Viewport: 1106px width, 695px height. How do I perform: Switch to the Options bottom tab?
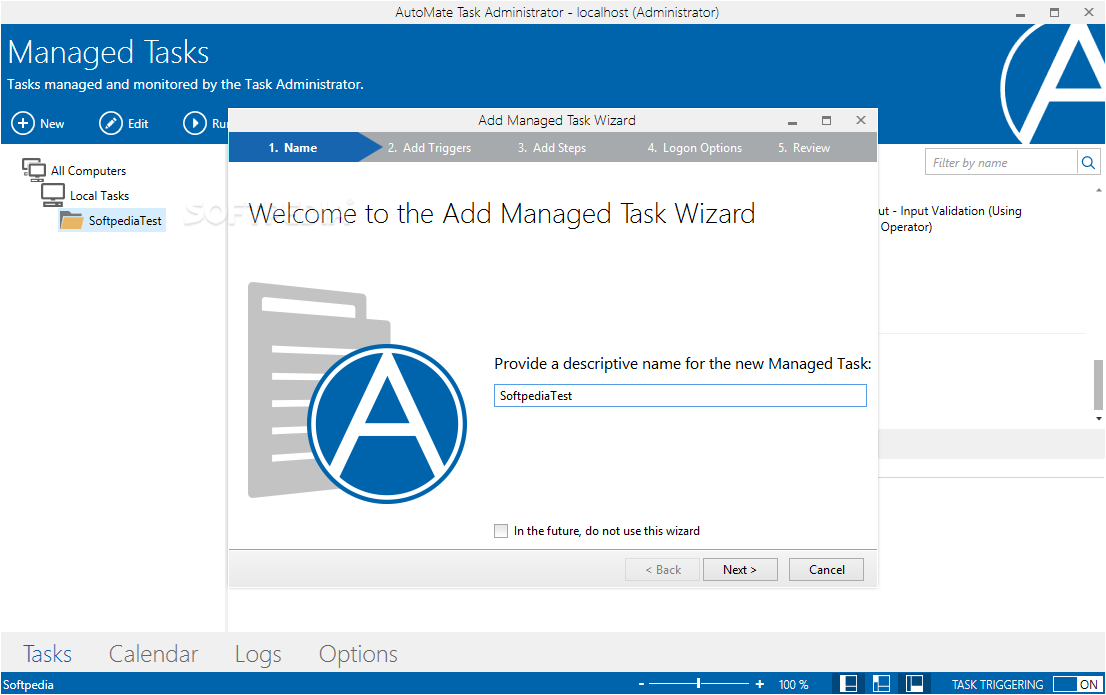pos(358,654)
